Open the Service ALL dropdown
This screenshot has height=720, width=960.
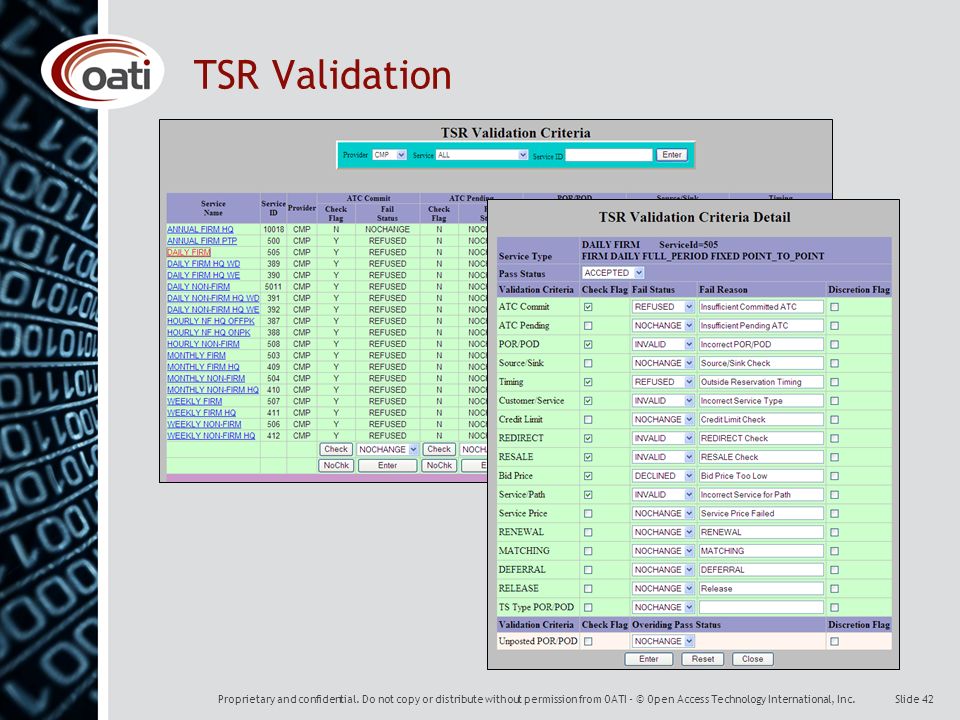(482, 155)
